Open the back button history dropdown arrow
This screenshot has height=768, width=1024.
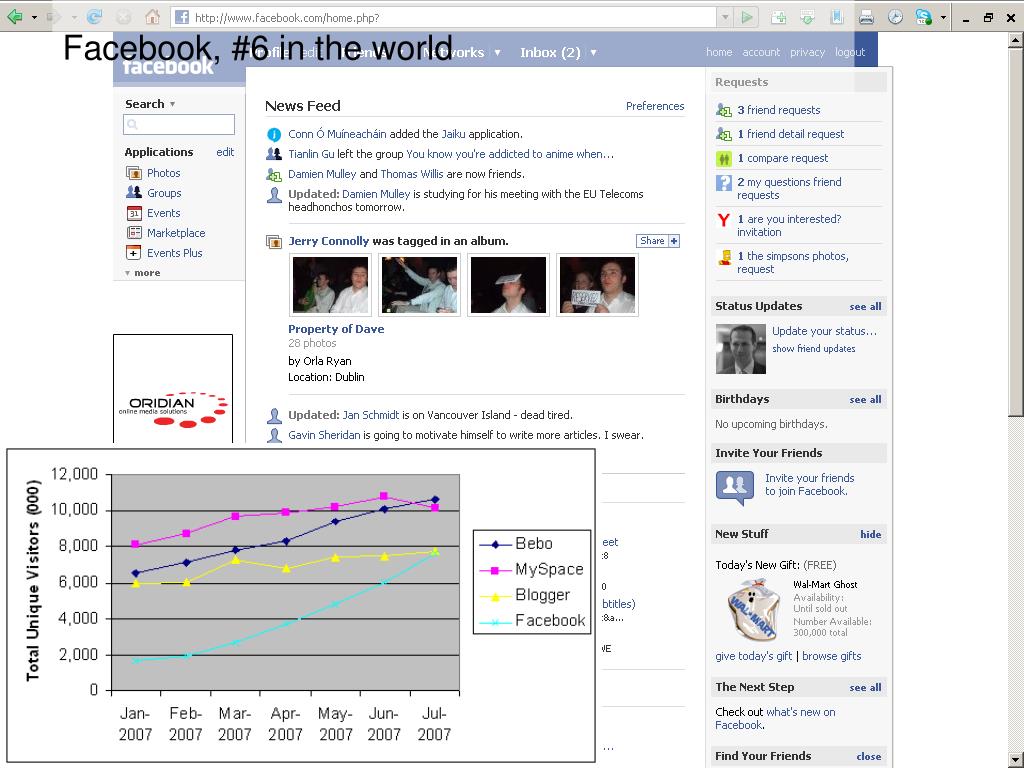click(34, 18)
